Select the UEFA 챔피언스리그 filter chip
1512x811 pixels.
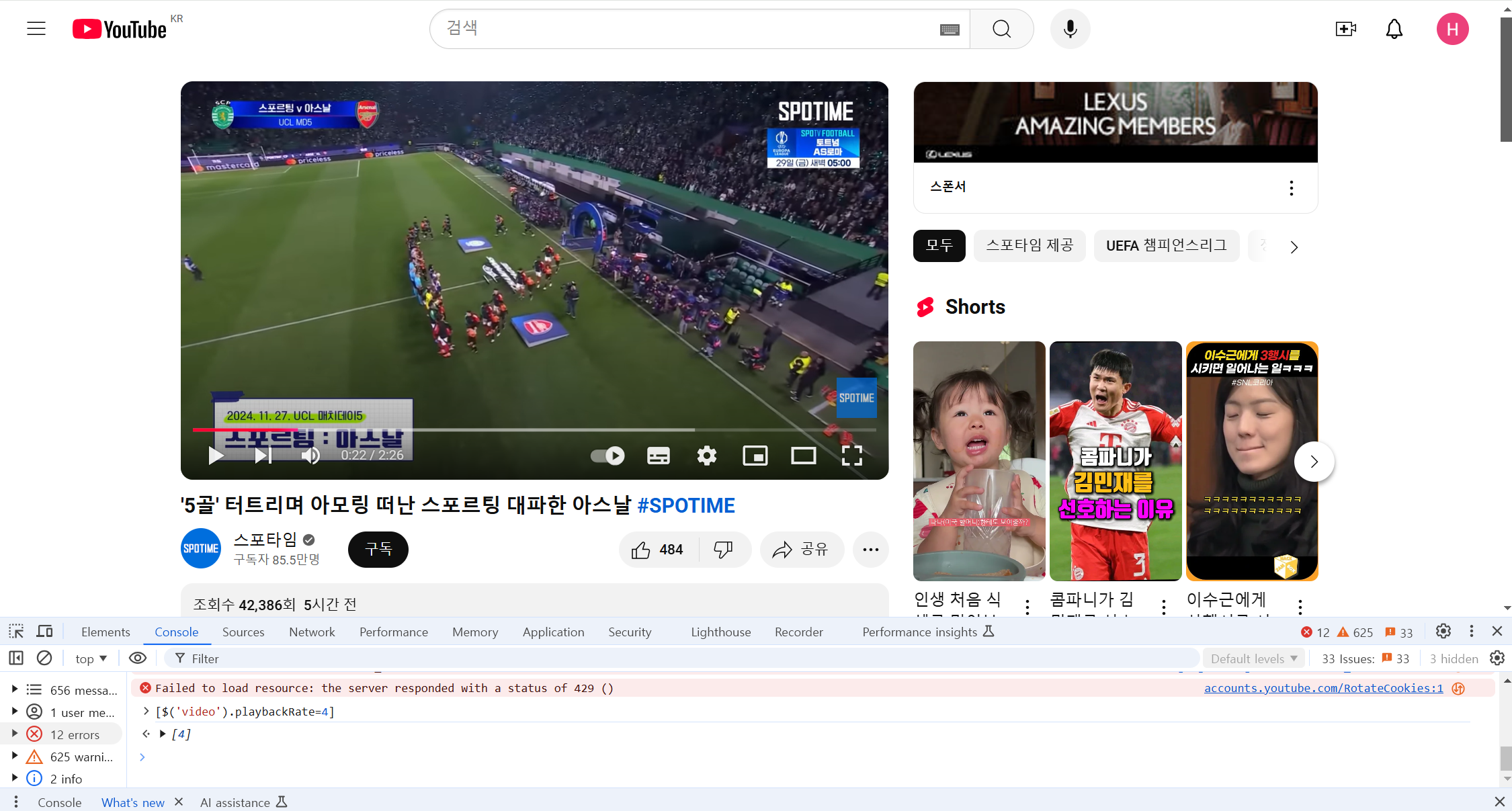coord(1166,246)
